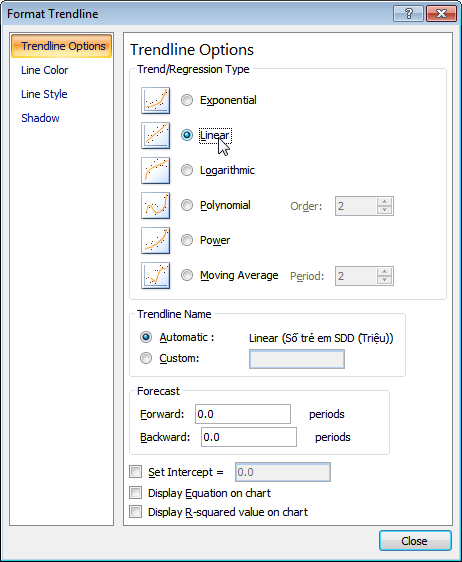Click the Forecast Forward periods field
This screenshot has width=462, height=562.
[243, 414]
